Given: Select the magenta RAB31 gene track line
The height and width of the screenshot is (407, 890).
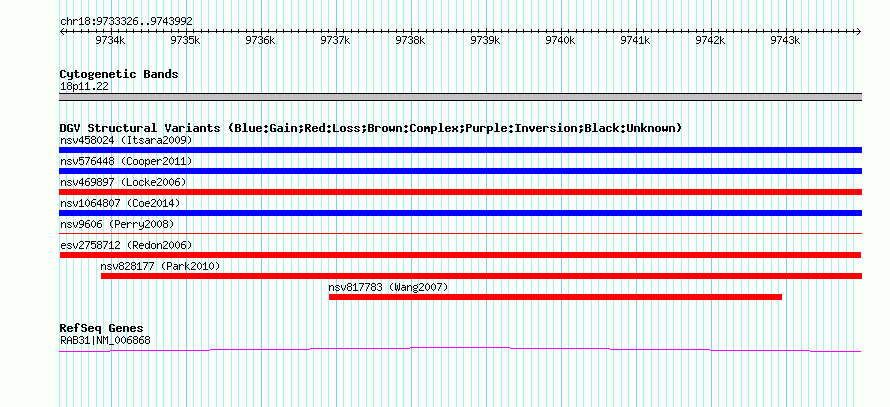Looking at the screenshot, I should (x=460, y=350).
